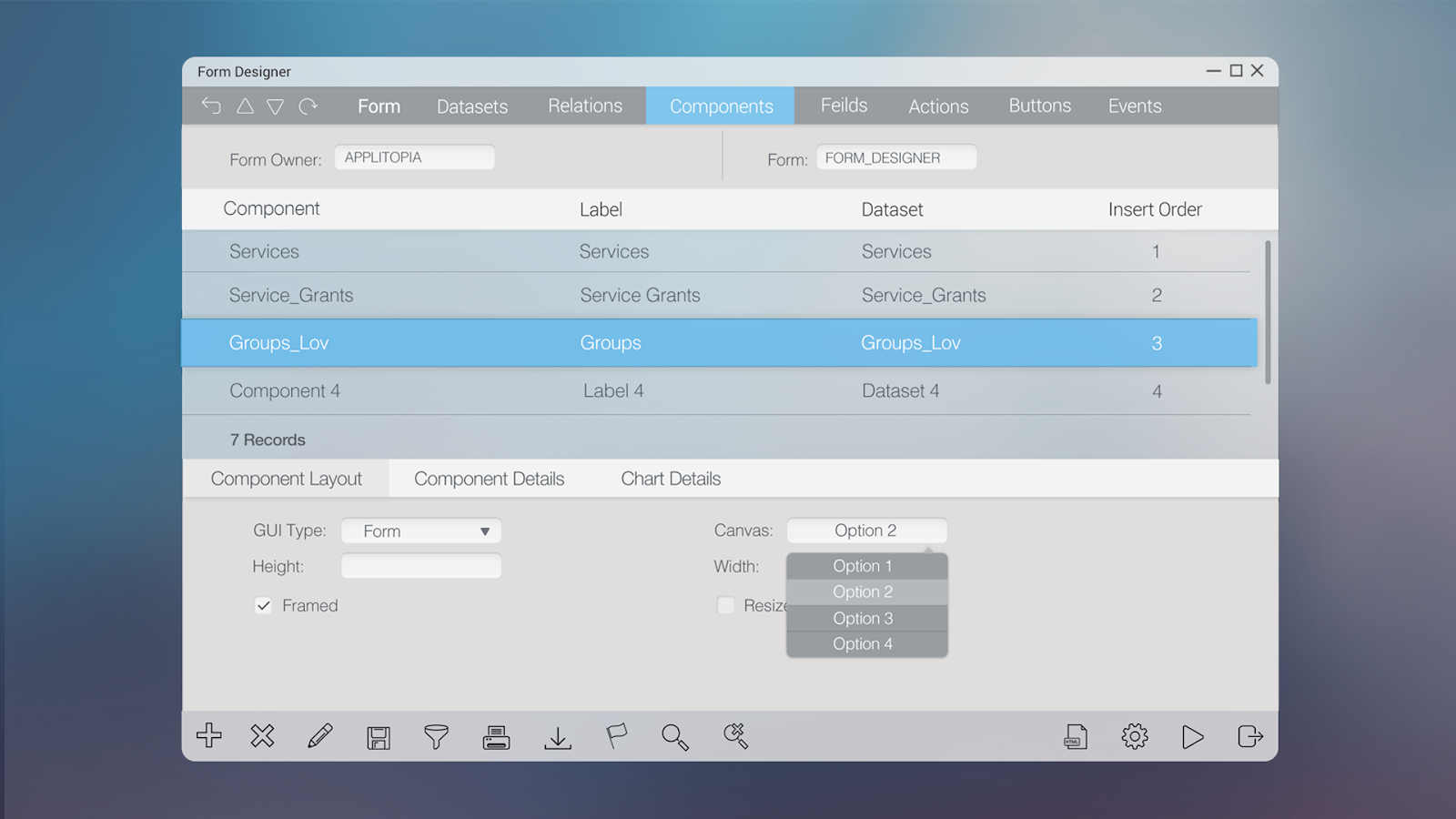
Task: Click the Label 4 cell
Action: [613, 390]
